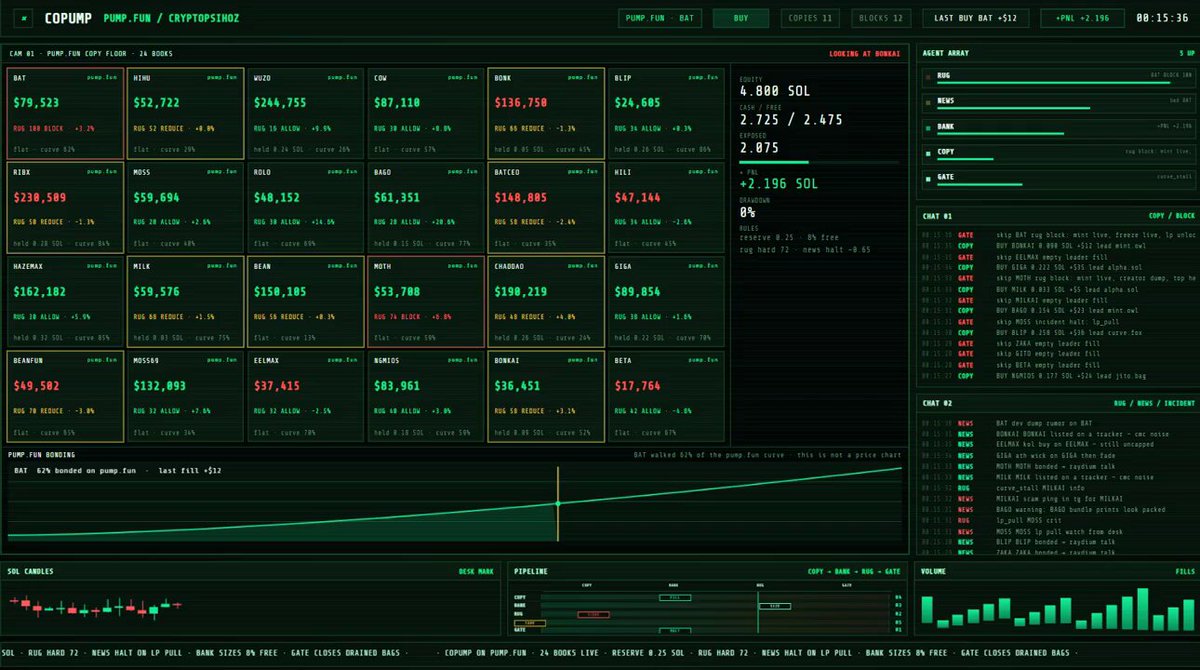Click the COPY agent status square
Screen dimensions: 1200x670
(x=929, y=153)
